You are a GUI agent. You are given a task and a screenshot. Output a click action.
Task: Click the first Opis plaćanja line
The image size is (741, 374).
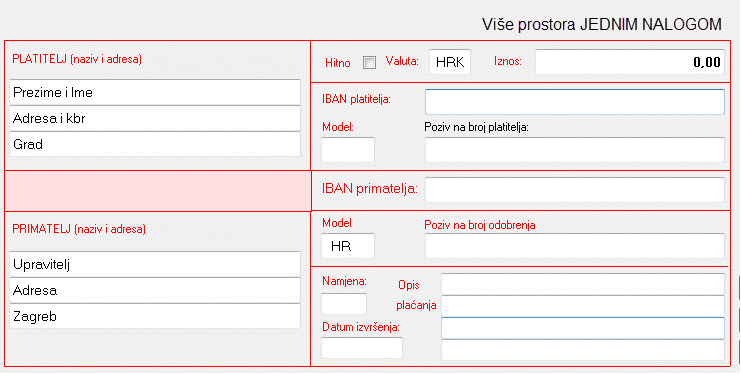pos(583,284)
